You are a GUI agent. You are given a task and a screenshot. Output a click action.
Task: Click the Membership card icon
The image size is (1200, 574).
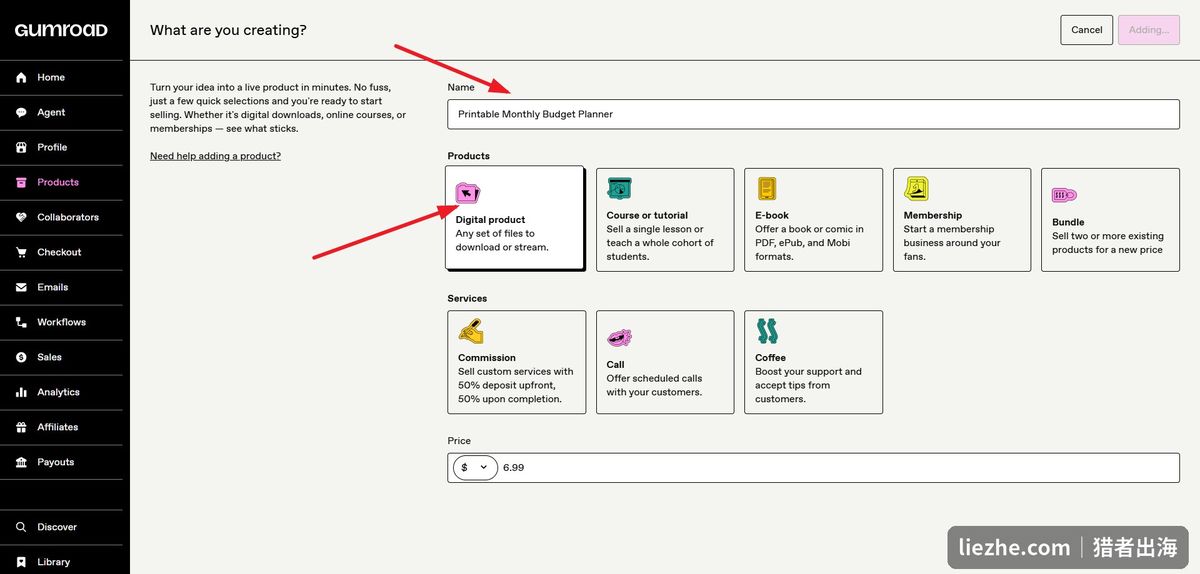tap(916, 189)
